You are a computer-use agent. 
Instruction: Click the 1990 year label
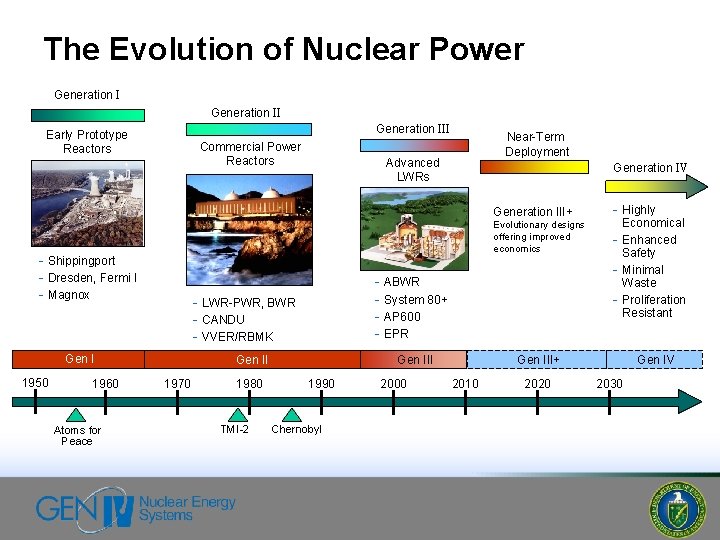coord(321,383)
